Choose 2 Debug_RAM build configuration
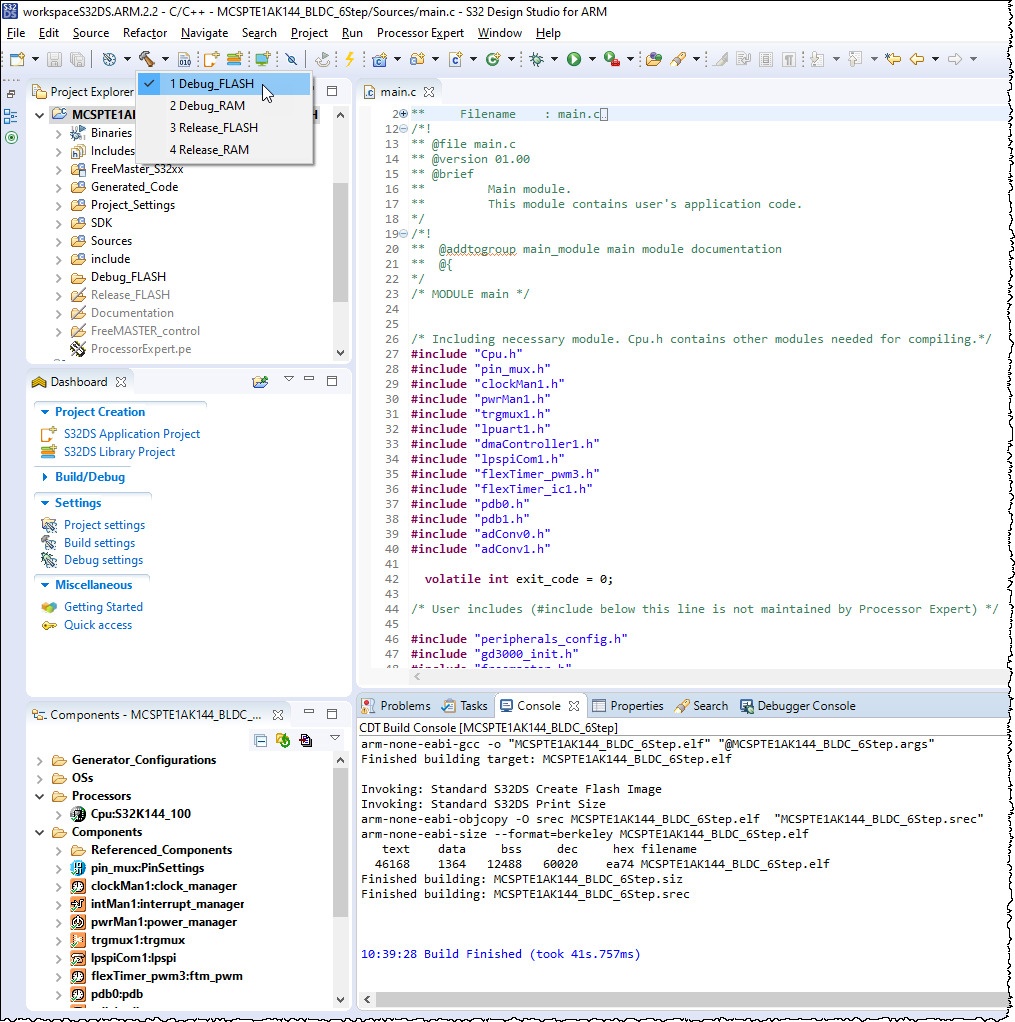Image resolution: width=1015 pixels, height=1022 pixels. click(x=207, y=106)
